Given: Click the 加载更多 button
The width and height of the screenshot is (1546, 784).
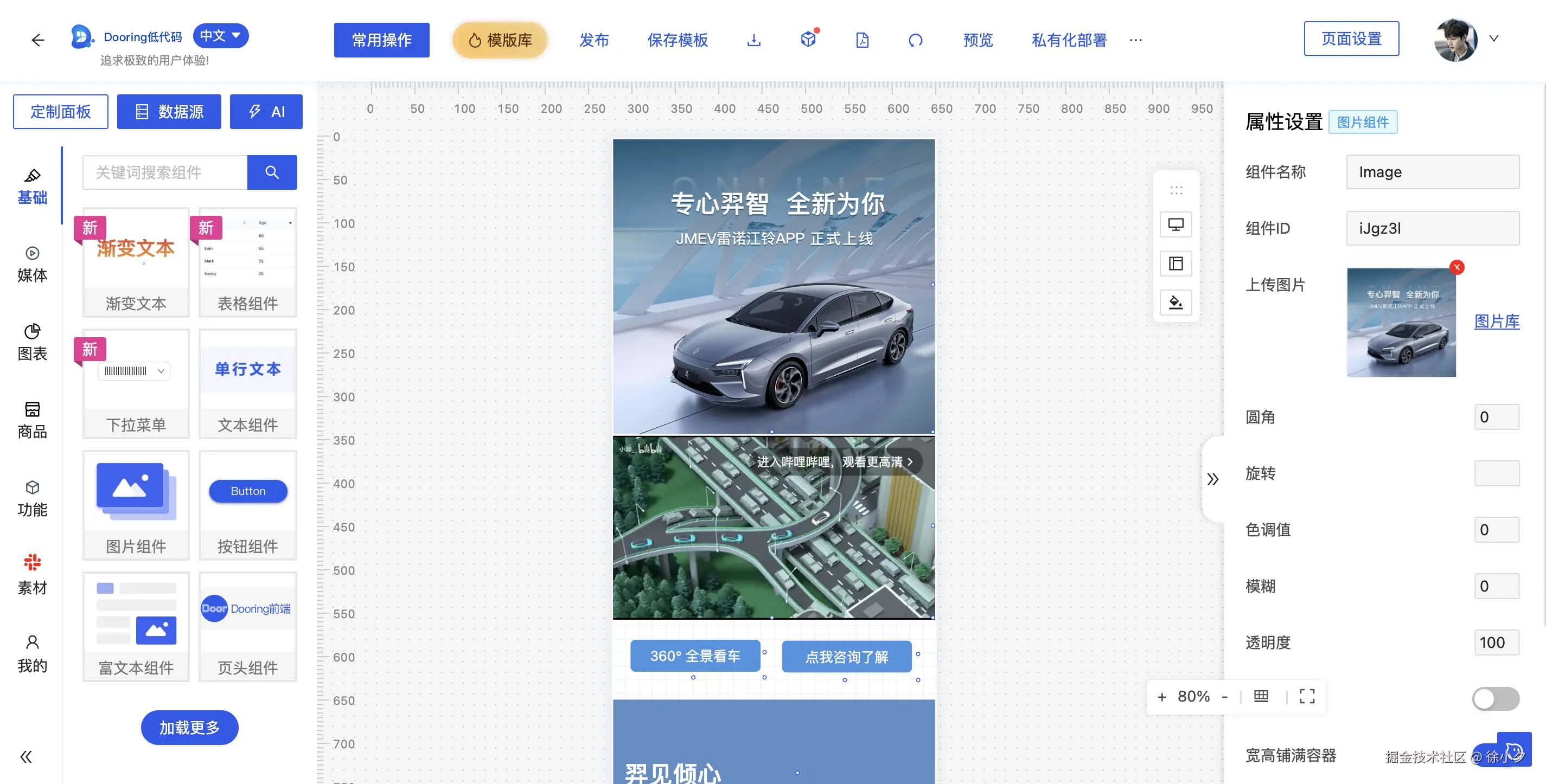Looking at the screenshot, I should click(x=189, y=728).
